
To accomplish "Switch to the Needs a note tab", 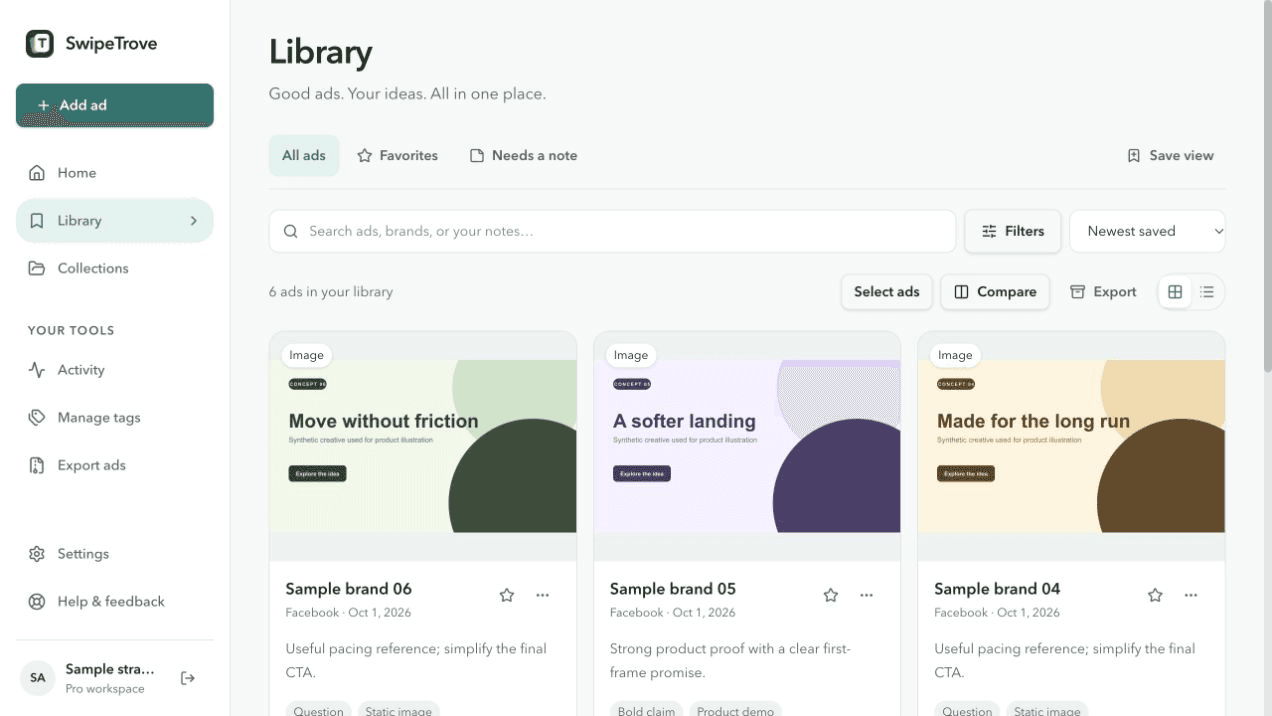I will click(x=524, y=156).
